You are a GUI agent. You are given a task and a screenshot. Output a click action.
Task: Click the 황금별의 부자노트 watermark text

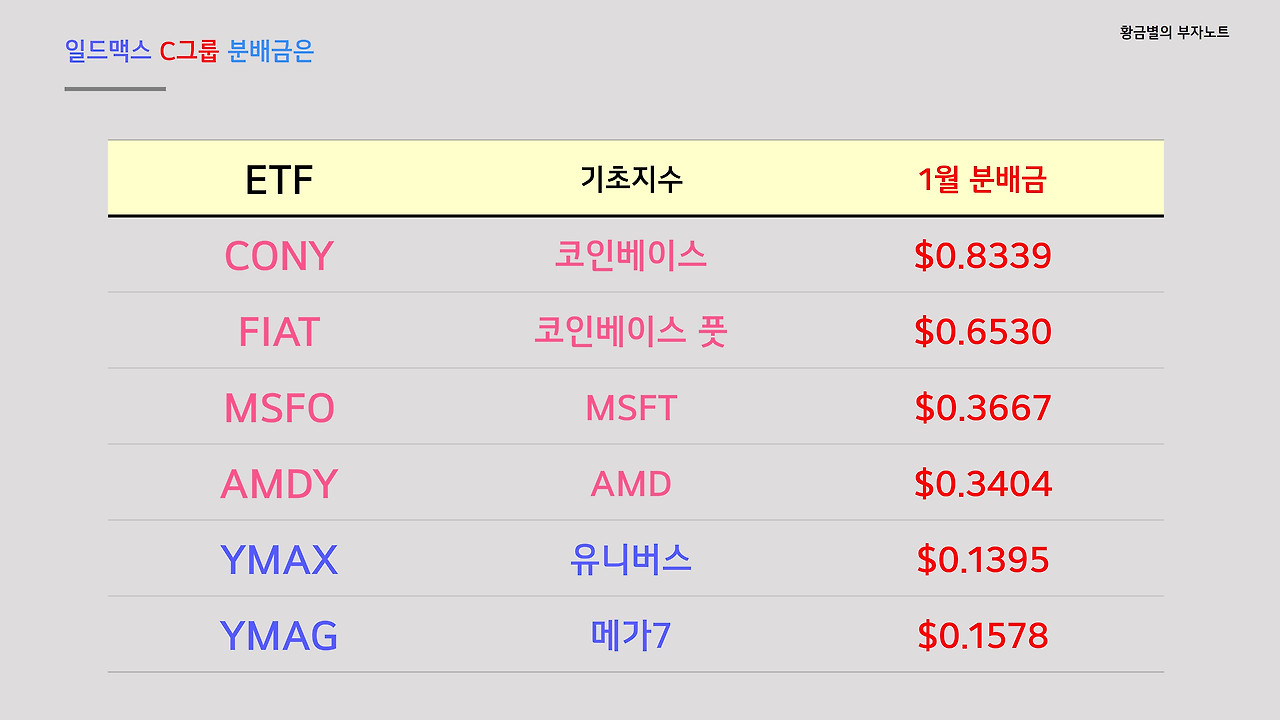1174,32
